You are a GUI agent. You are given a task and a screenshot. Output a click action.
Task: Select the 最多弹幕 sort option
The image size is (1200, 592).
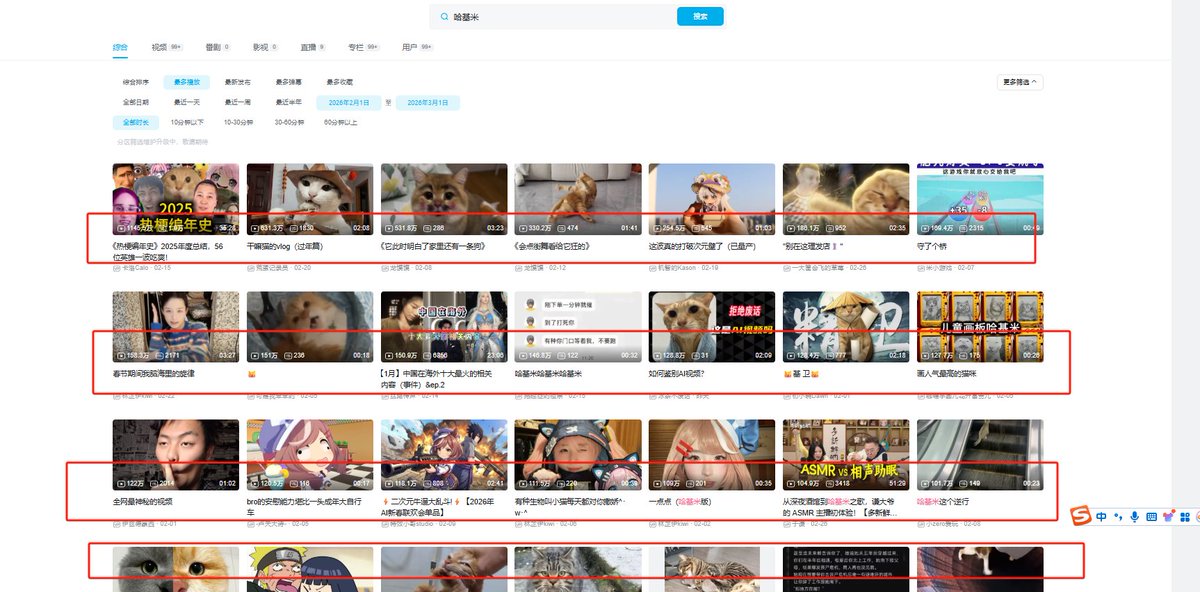[290, 82]
